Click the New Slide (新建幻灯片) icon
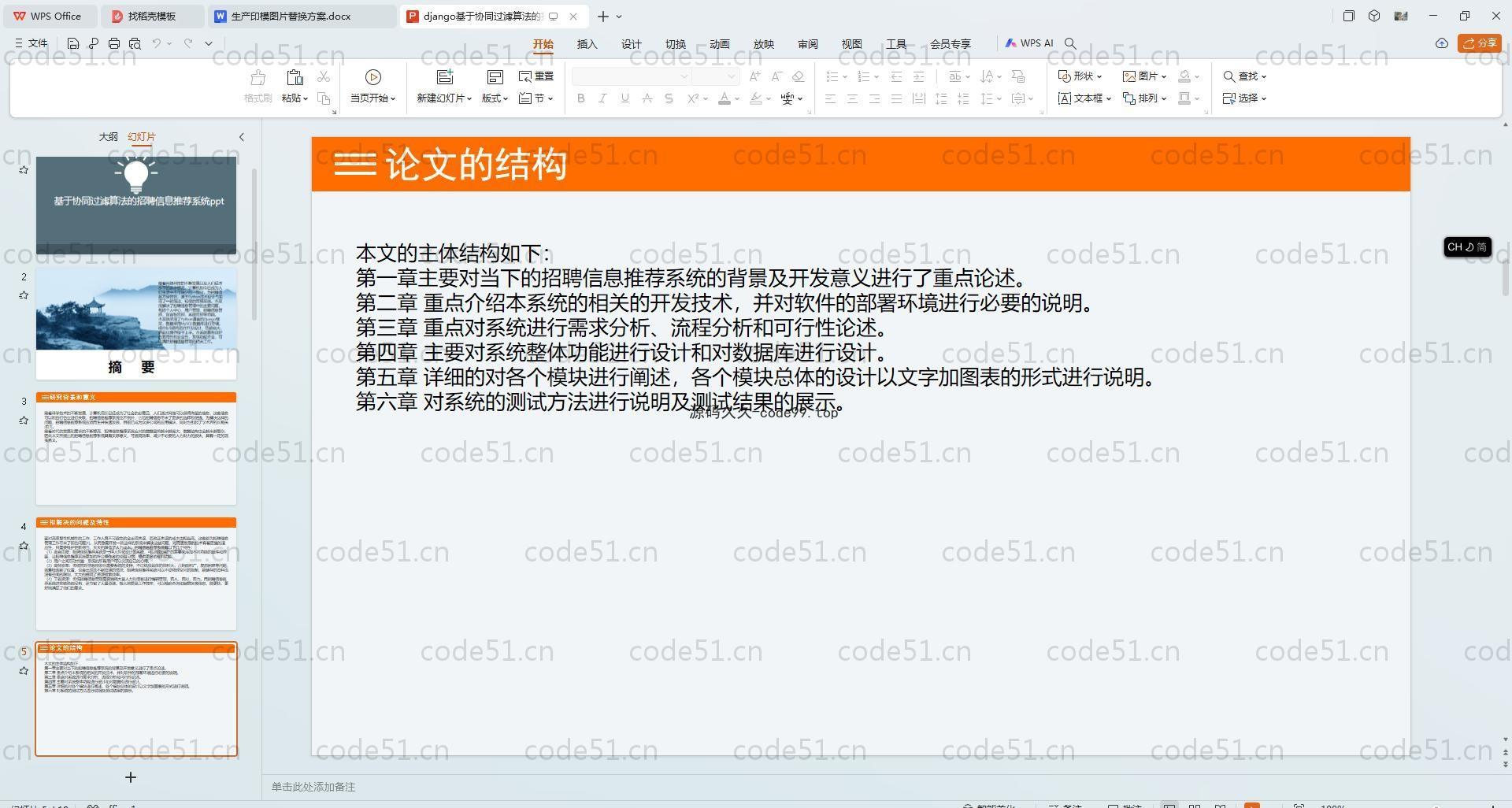Viewport: 1512px width, 808px height. click(x=445, y=76)
